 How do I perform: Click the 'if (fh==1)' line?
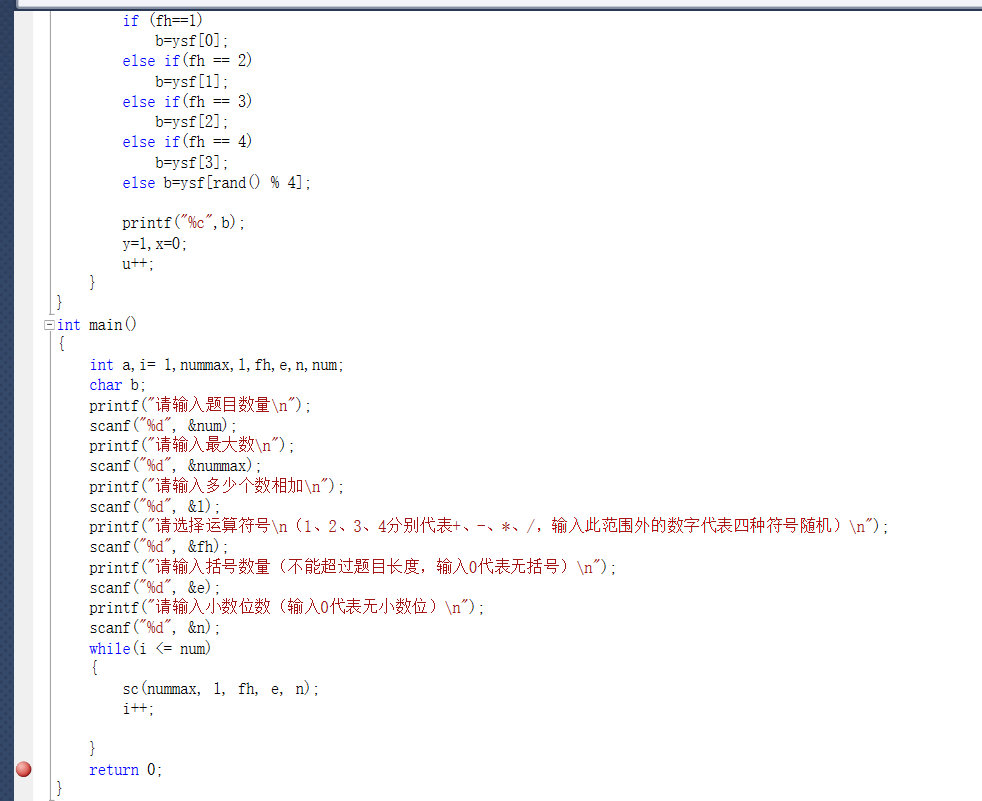163,21
